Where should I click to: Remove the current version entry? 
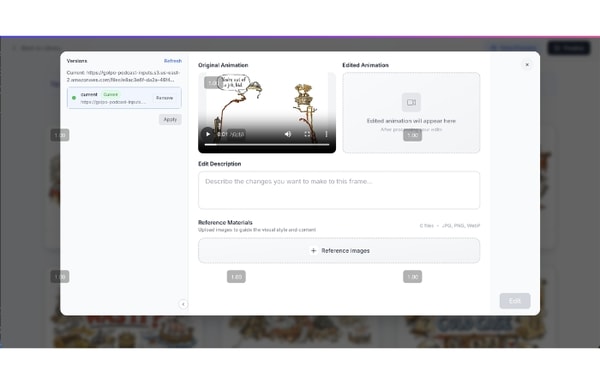165,98
